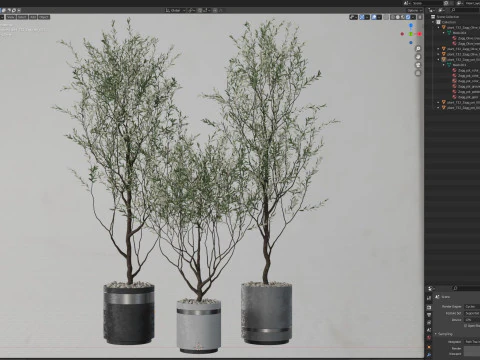Viewport: 480px width, 360px height.
Task: Open the viewport shading options dropdown
Action: click(x=413, y=17)
